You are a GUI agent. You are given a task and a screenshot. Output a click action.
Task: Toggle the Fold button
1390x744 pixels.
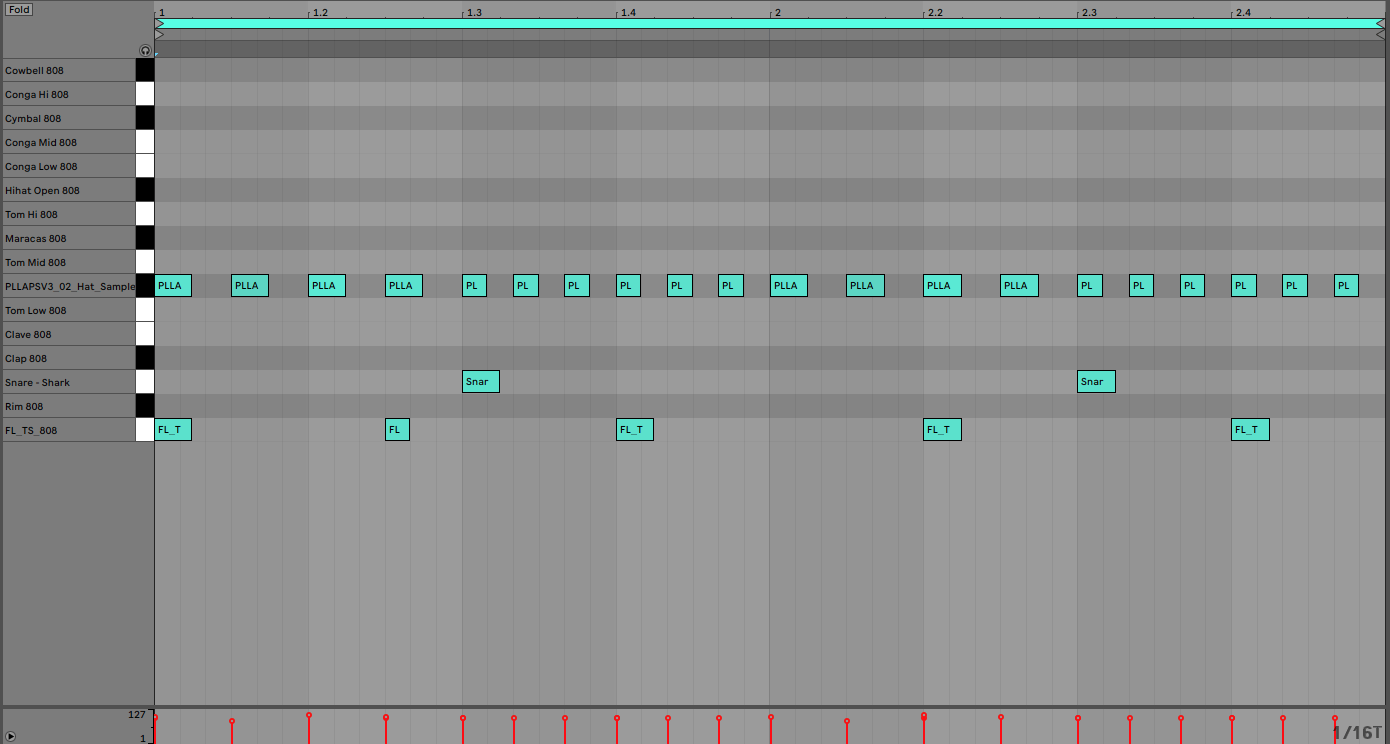pyautogui.click(x=17, y=9)
